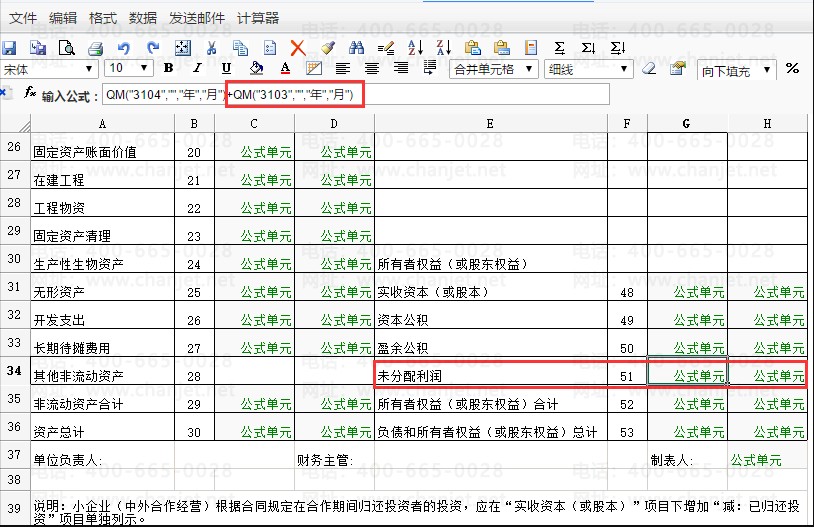Image resolution: width=814 pixels, height=527 pixels.
Task: Open the 数据 menu
Action: click(143, 18)
